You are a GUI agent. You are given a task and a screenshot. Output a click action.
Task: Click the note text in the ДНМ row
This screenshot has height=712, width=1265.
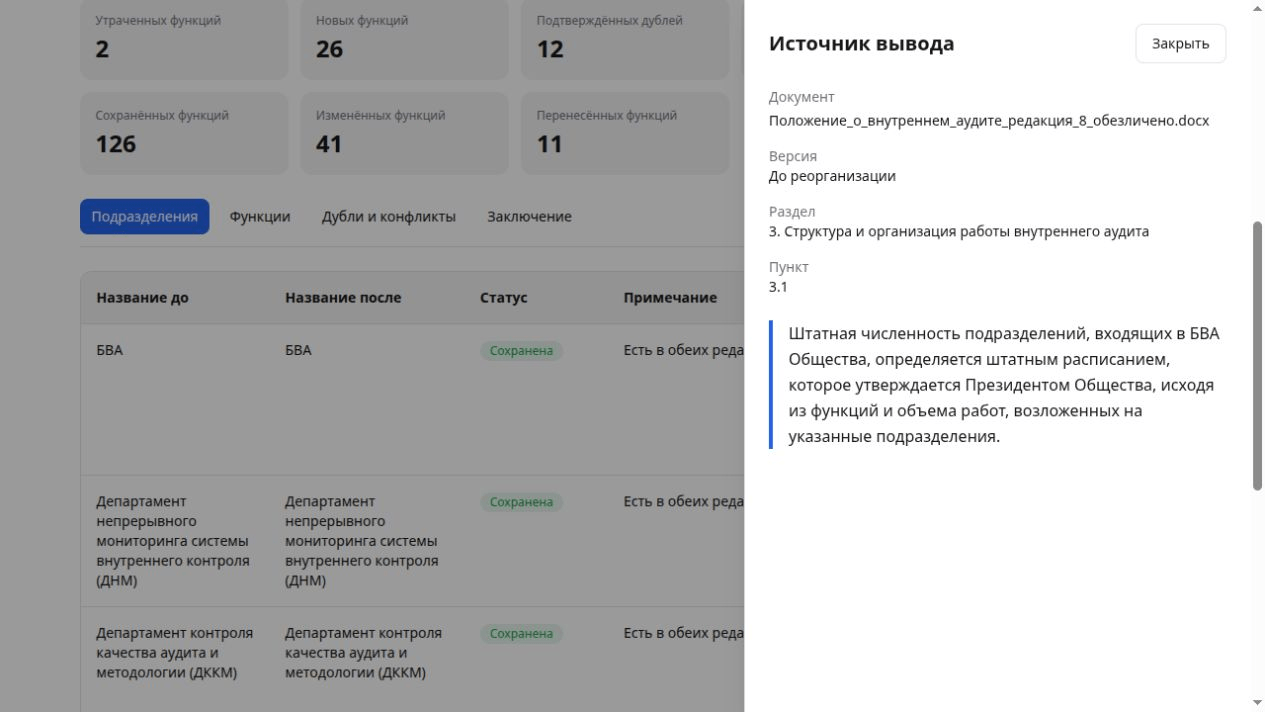click(684, 502)
